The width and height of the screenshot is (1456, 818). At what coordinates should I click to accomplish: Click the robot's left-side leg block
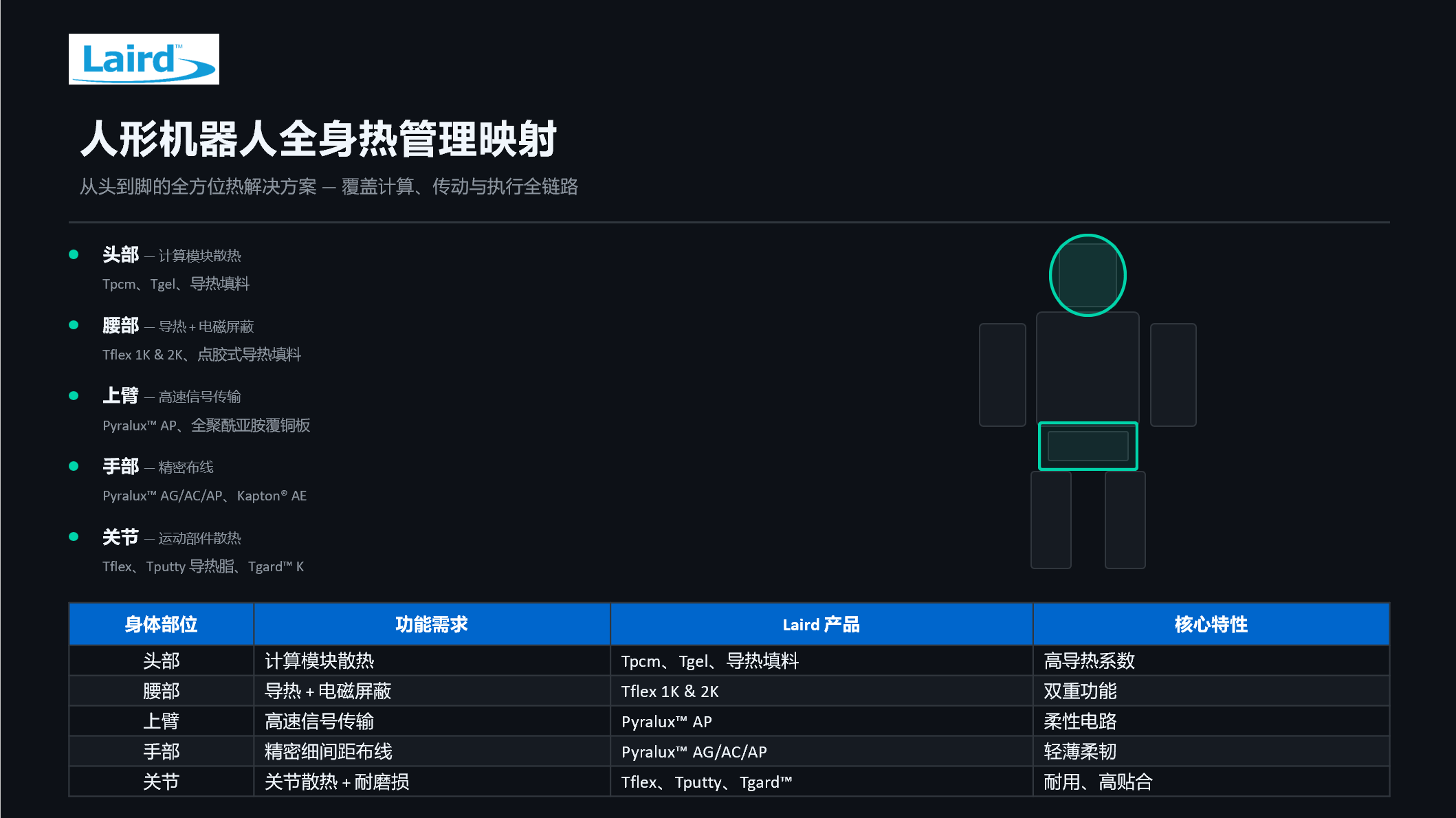1051,520
